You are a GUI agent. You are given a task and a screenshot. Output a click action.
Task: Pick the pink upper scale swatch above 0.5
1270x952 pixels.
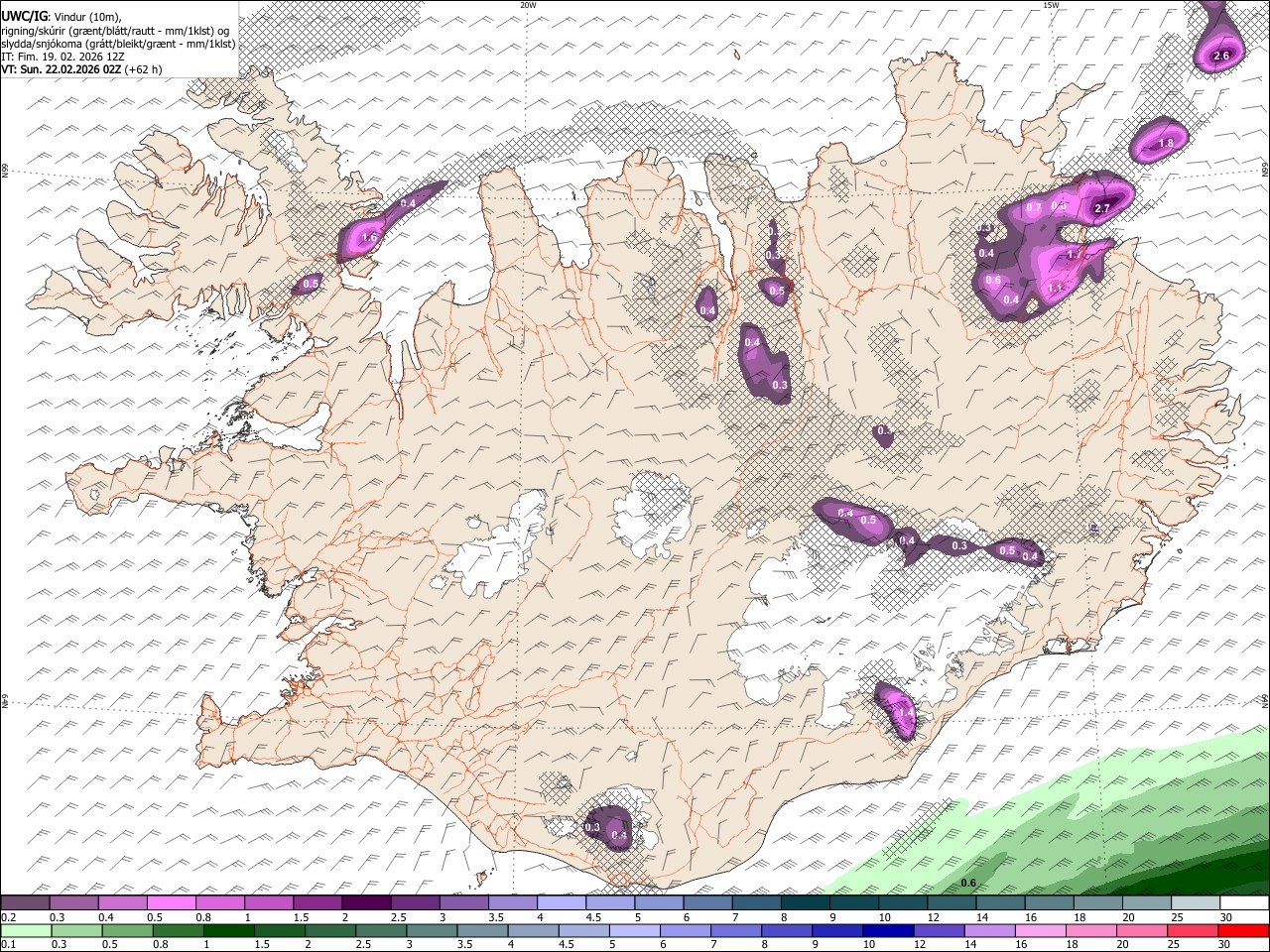coord(171,903)
